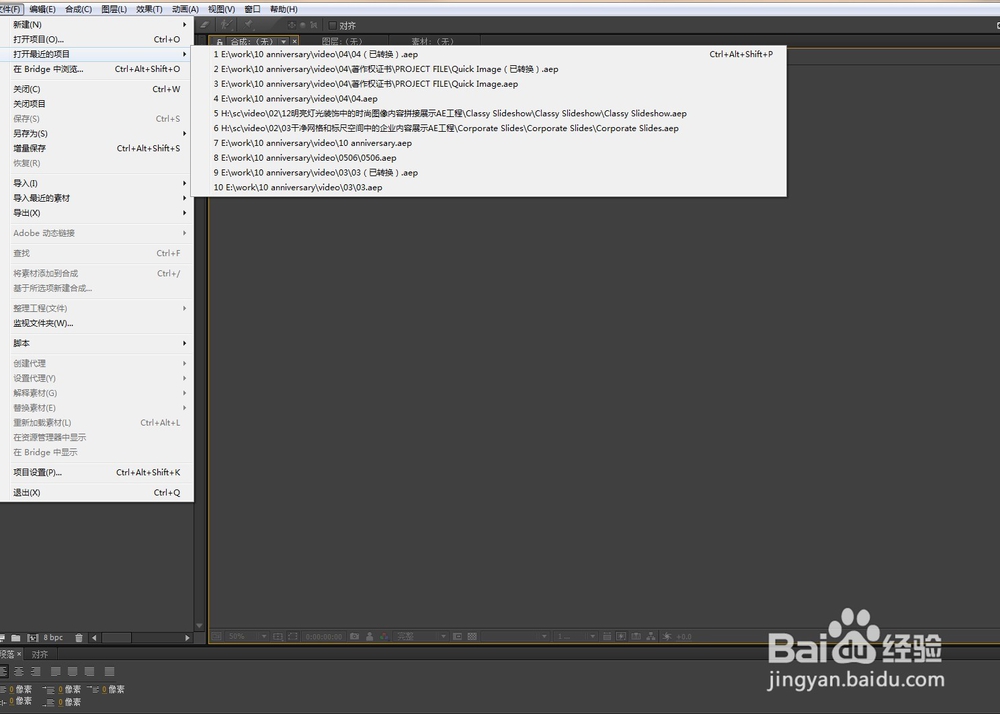Select the Roto Brush tool
Viewport: 1000px width, 714px height.
226,25
